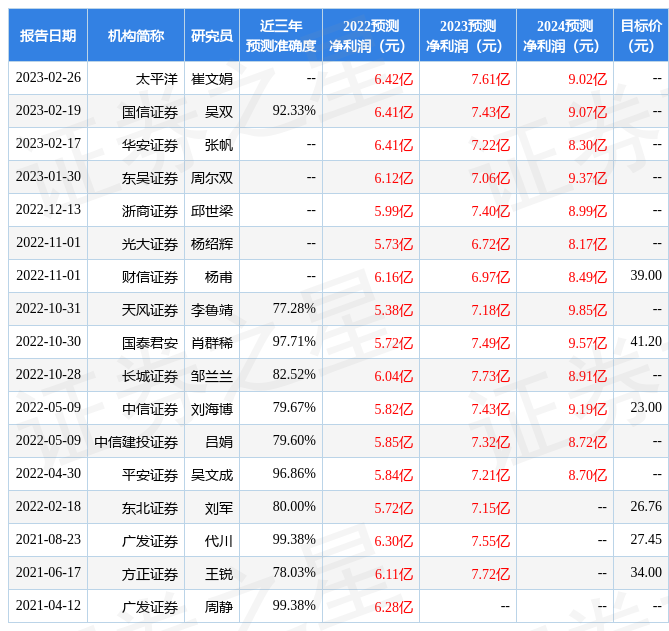The width and height of the screenshot is (669, 631).
Task: Select researcher 崔文娟
Action: click(212, 79)
